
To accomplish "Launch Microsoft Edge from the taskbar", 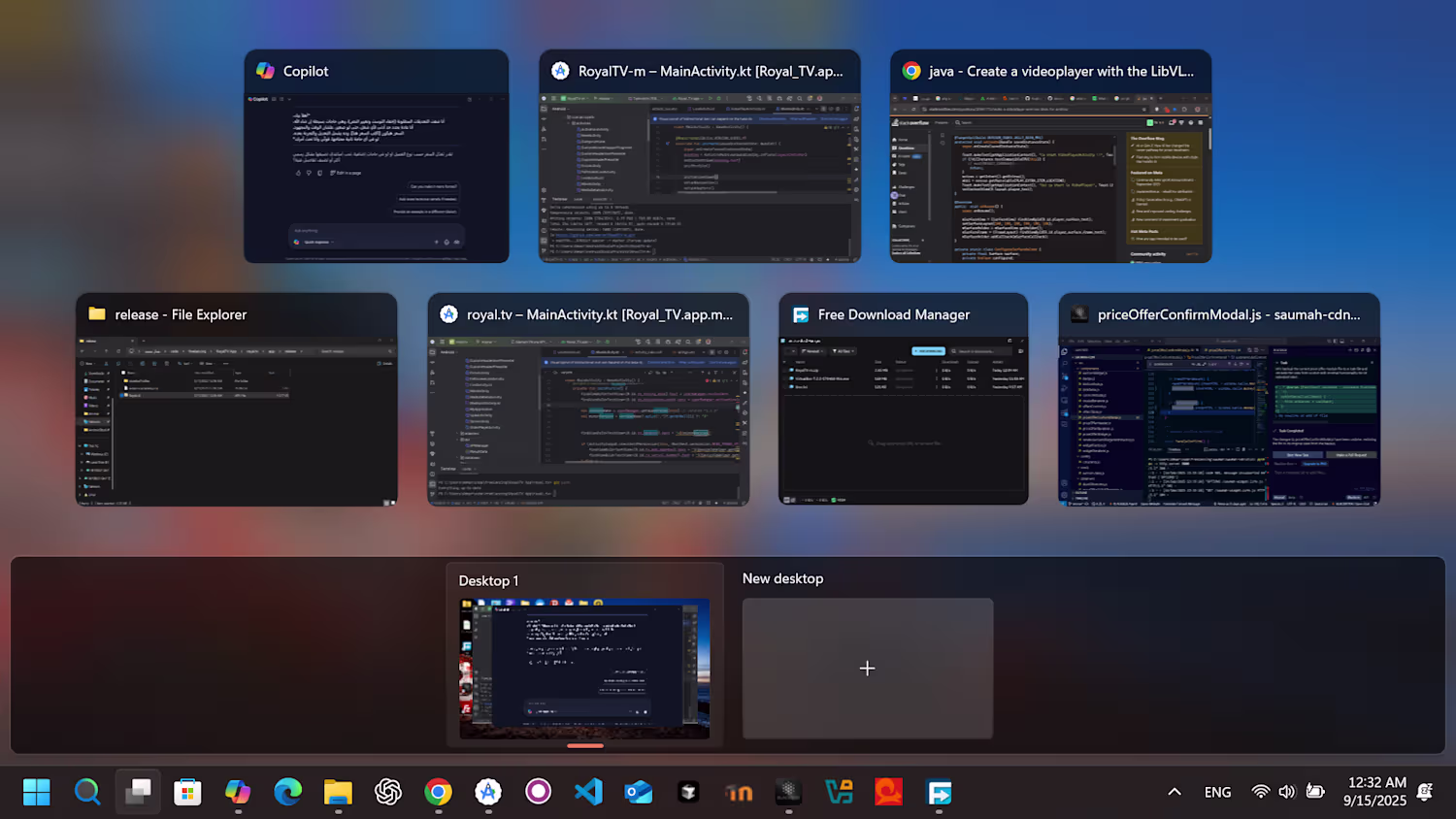I will (x=287, y=792).
